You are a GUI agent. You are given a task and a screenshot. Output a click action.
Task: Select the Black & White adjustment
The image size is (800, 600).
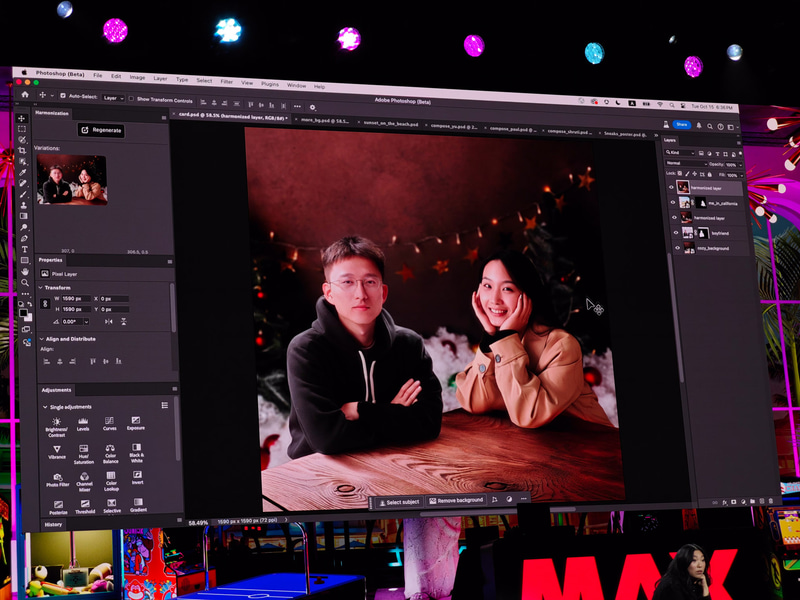tap(136, 447)
